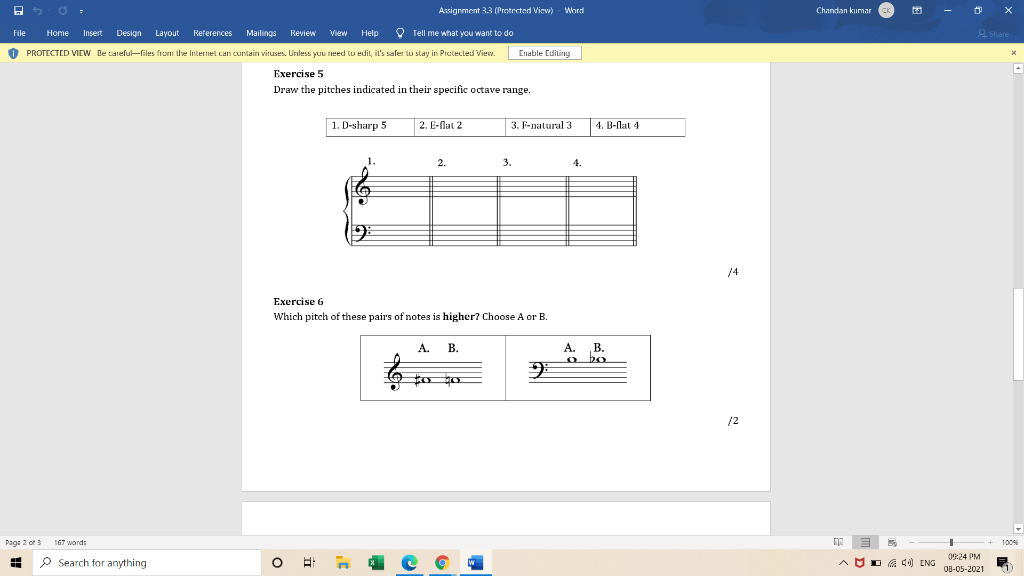Image resolution: width=1024 pixels, height=576 pixels.
Task: Open the Design tab
Action: tap(129, 33)
